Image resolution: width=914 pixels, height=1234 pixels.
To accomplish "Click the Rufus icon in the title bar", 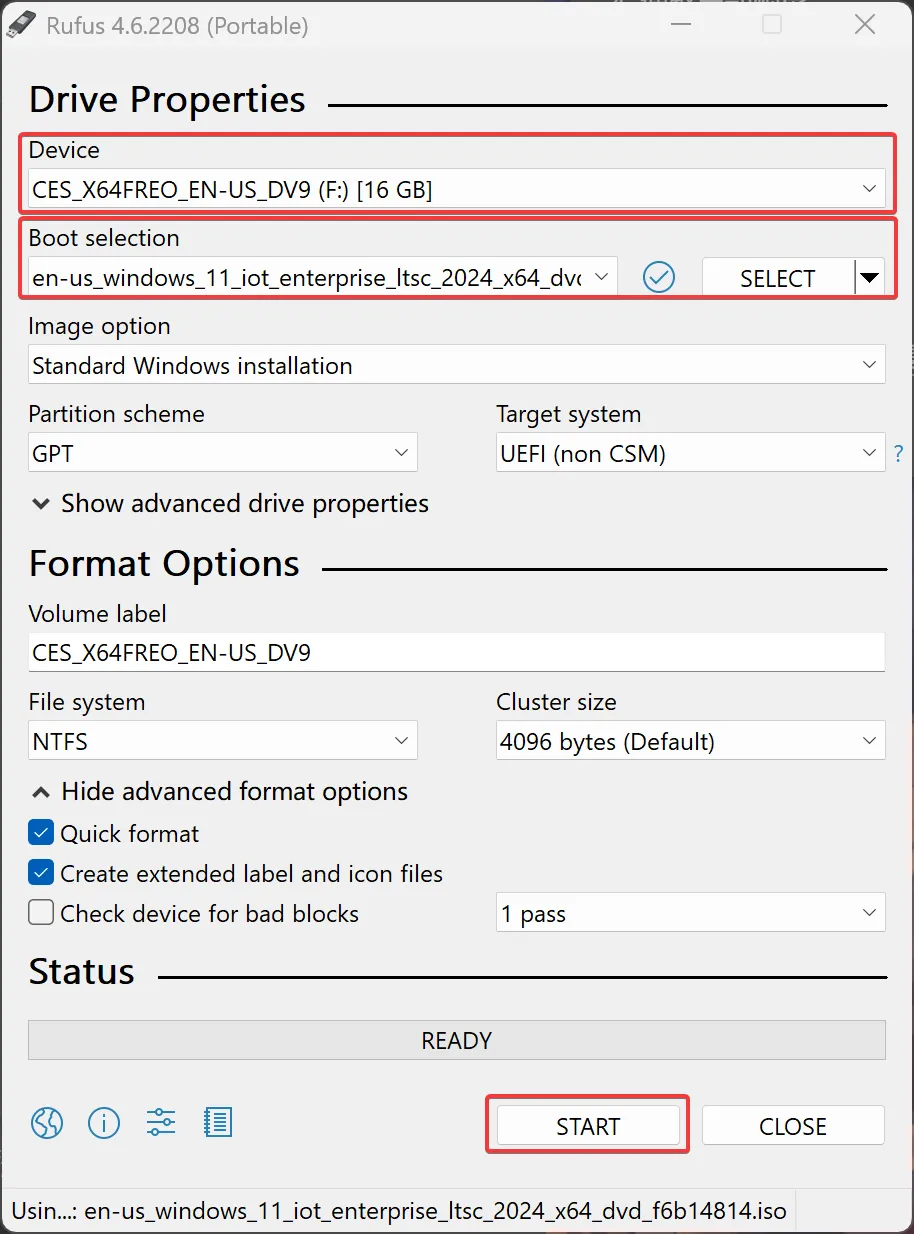I will click(x=20, y=24).
